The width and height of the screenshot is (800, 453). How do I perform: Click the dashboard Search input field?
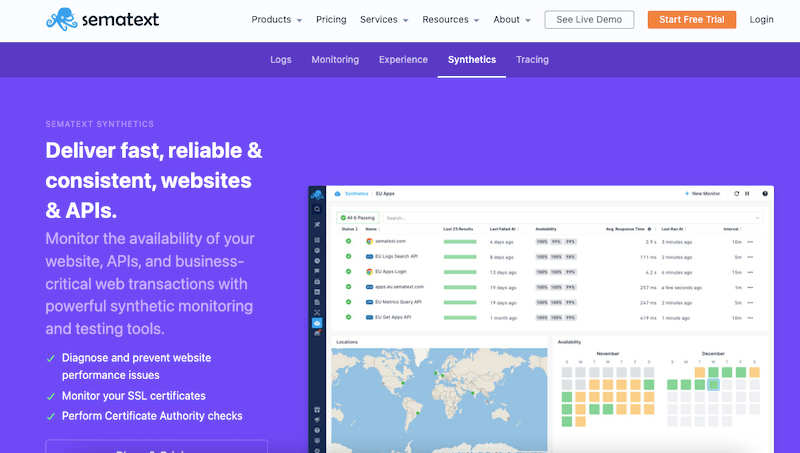pos(573,218)
